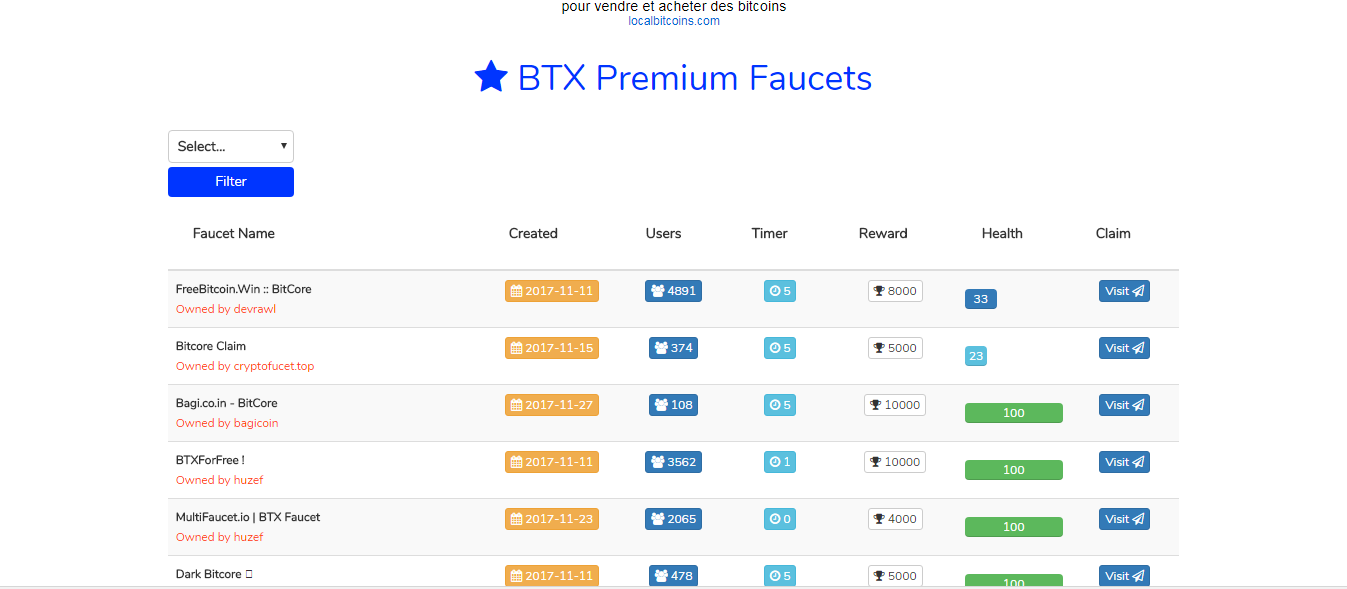The image size is (1347, 589).
Task: Click the BTXForFree ! faucet name
Action: coord(210,460)
